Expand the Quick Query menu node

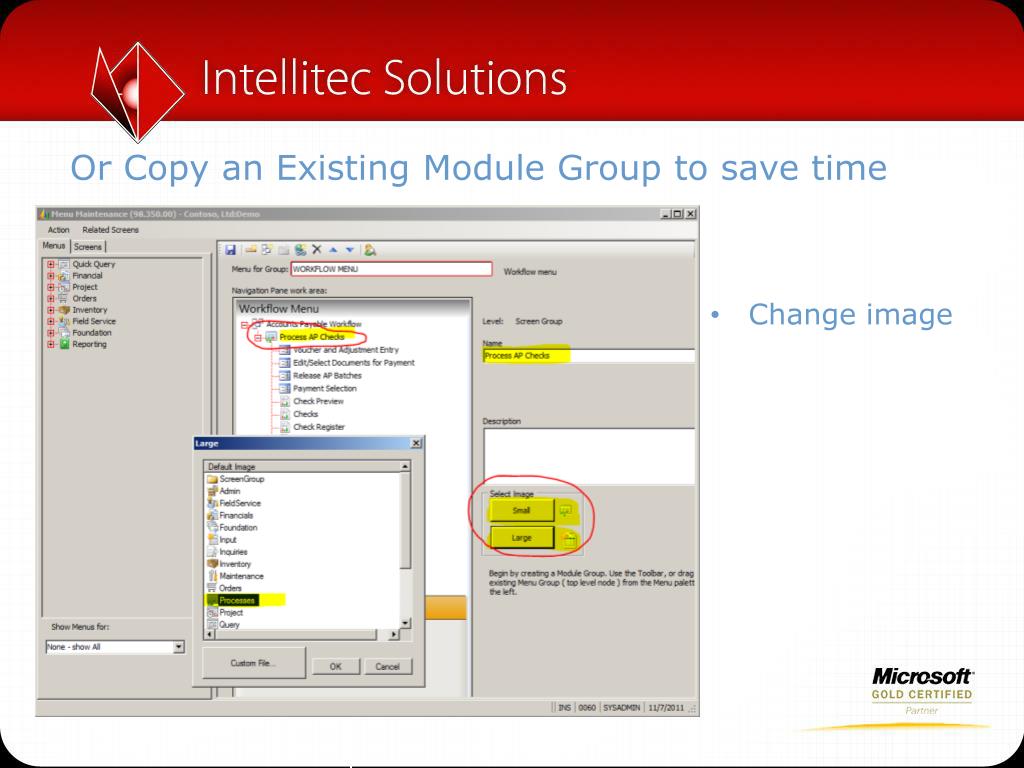click(51, 264)
